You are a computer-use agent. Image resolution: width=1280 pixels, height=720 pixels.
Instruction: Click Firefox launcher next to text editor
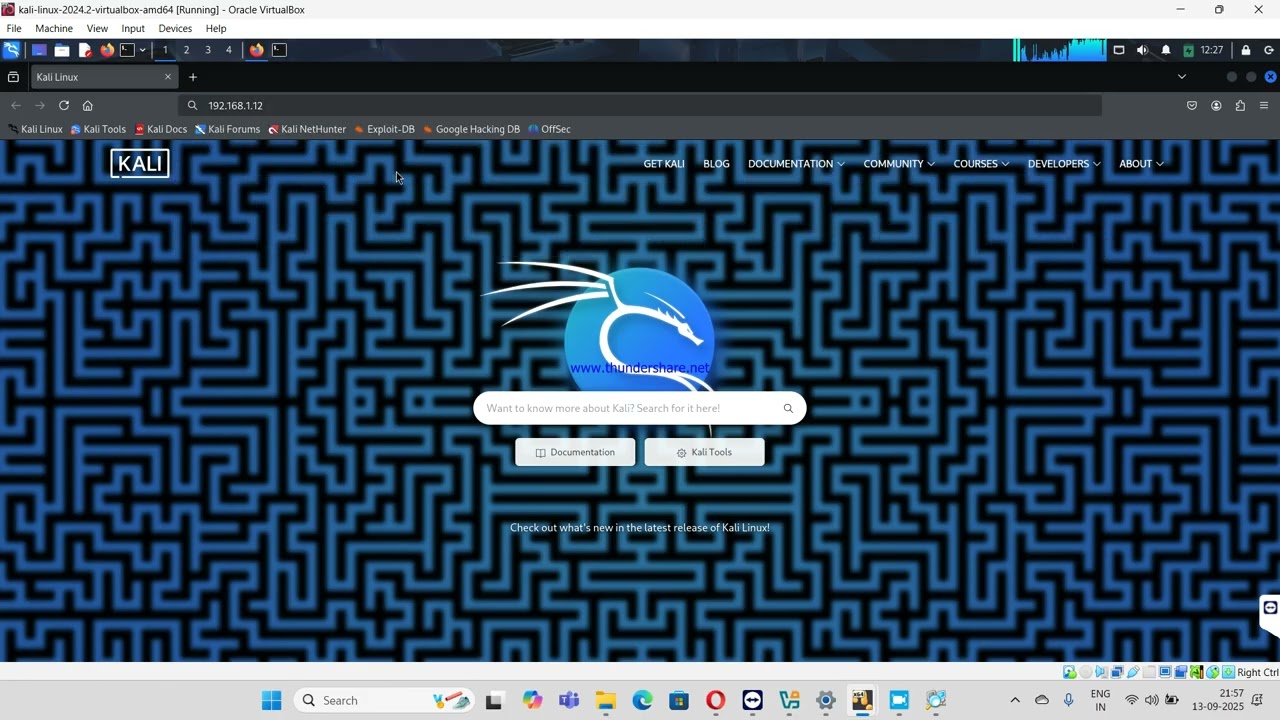pyautogui.click(x=107, y=50)
